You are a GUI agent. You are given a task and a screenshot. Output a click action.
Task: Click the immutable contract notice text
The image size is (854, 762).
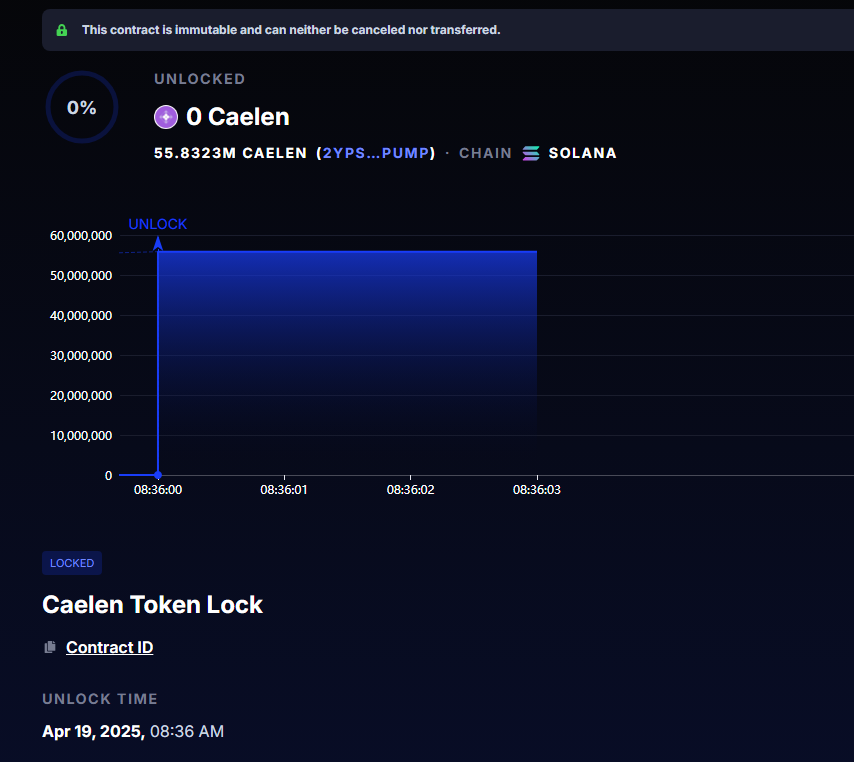(x=291, y=30)
